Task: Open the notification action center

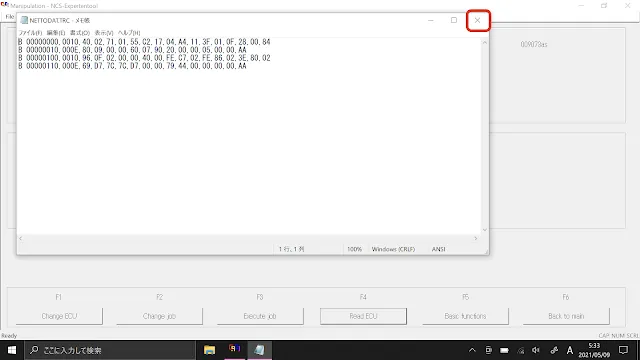Action: click(x=623, y=350)
